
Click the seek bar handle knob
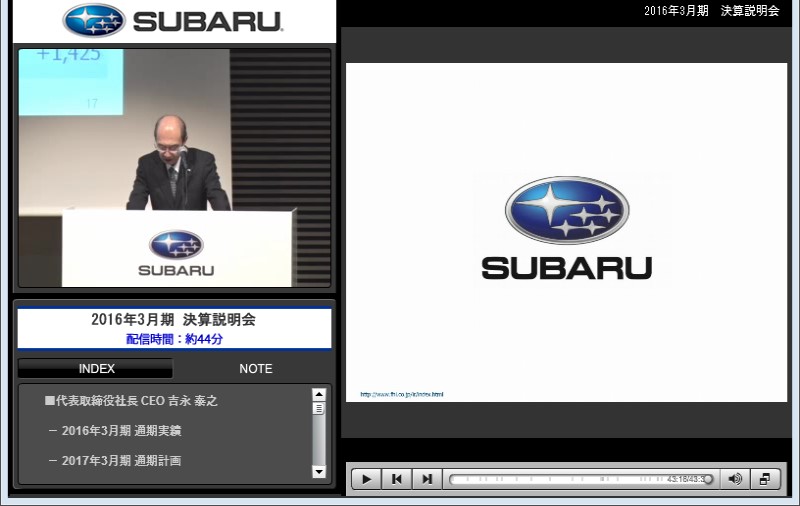coord(708,479)
